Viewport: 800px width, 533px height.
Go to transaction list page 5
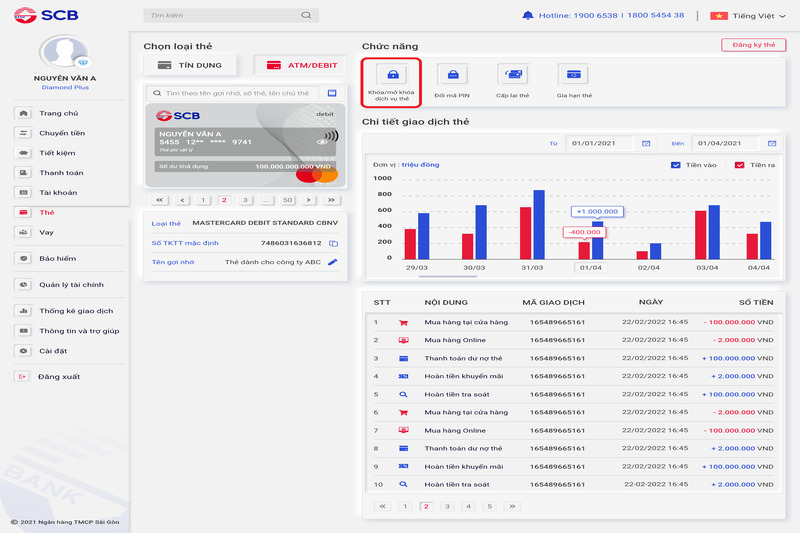[x=490, y=506]
